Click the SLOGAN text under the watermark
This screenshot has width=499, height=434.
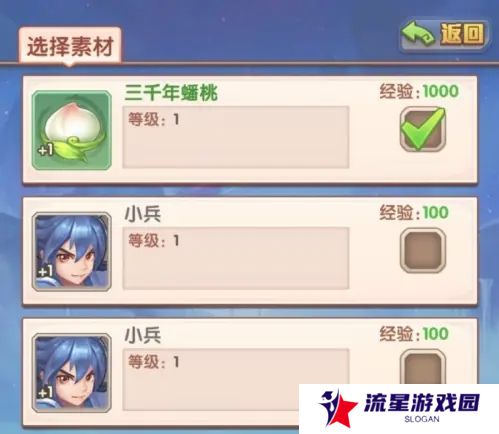coord(422,419)
